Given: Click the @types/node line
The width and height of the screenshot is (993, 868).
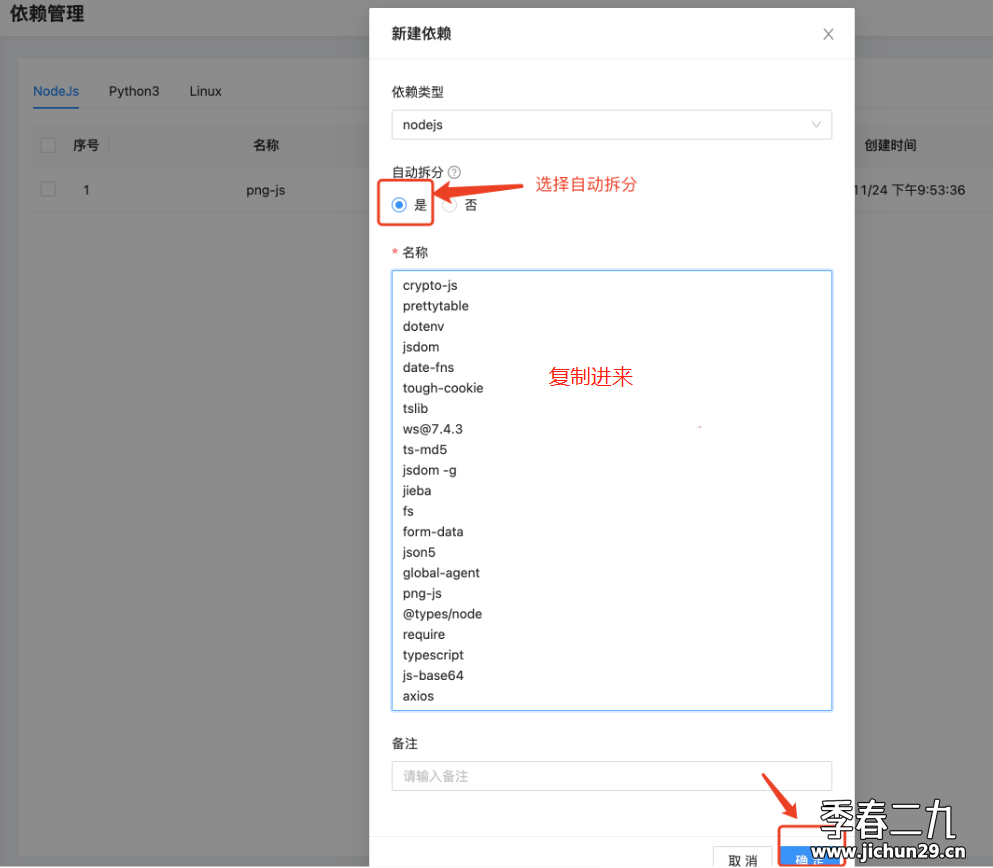Looking at the screenshot, I should click(x=442, y=614).
